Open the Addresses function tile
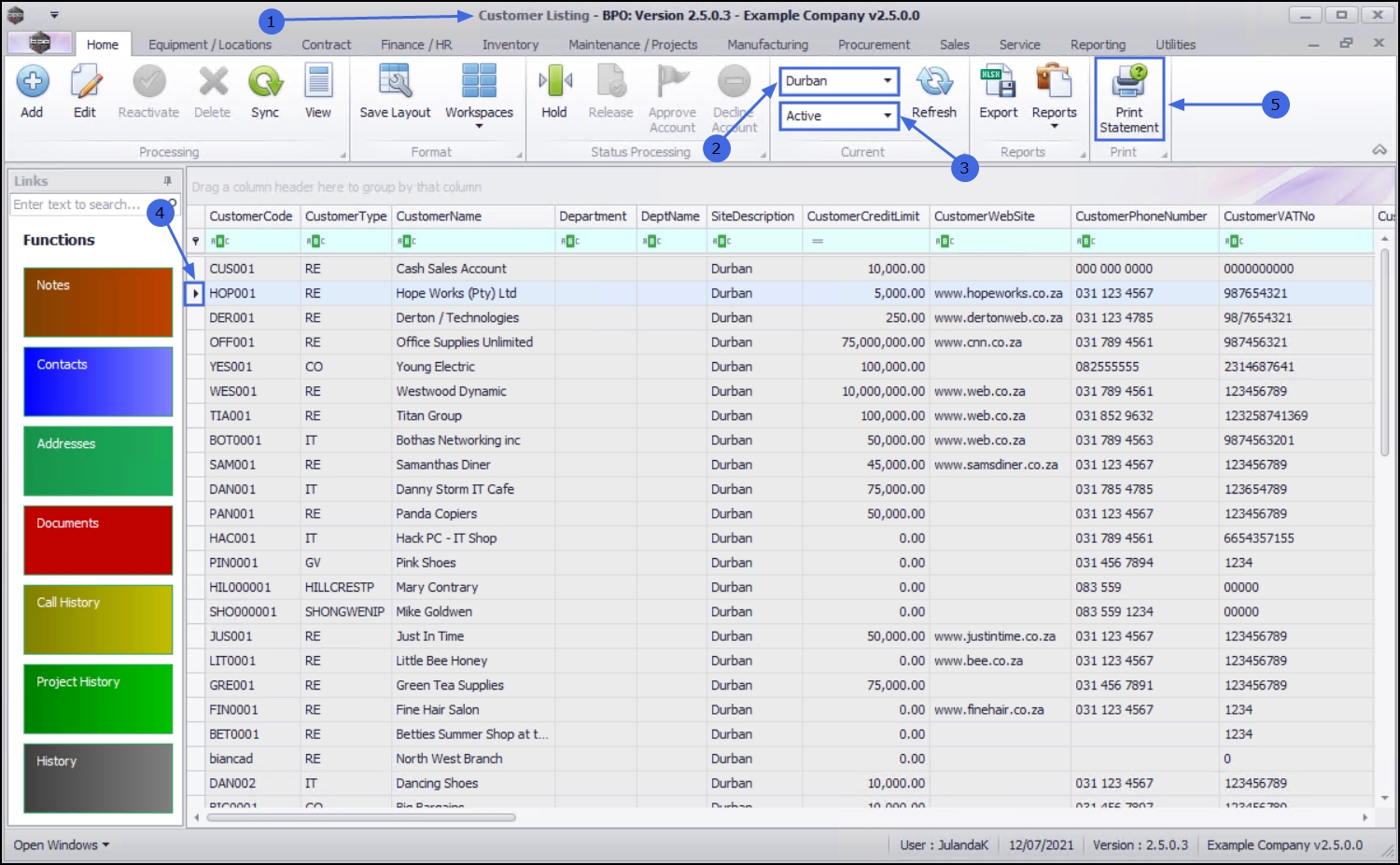The image size is (1400, 865). point(98,461)
